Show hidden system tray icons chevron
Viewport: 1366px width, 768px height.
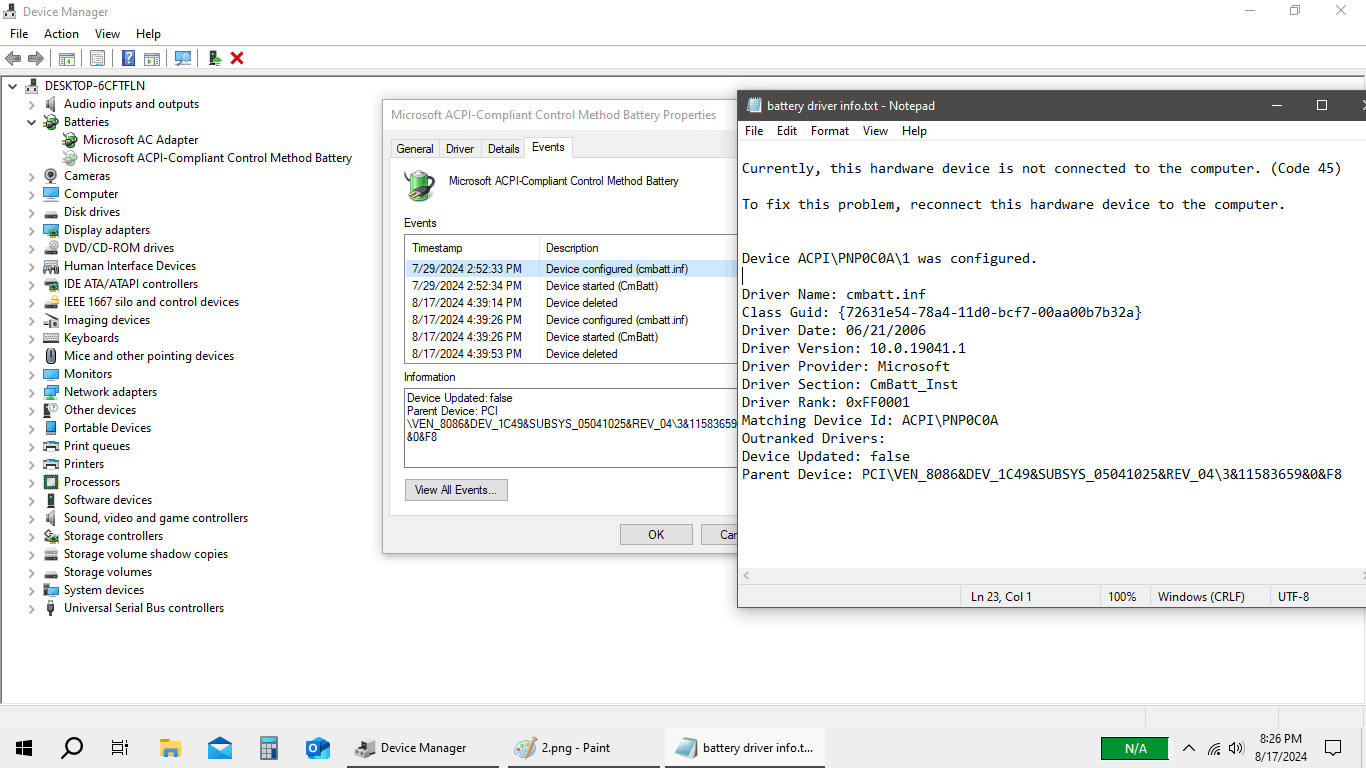click(x=1189, y=748)
